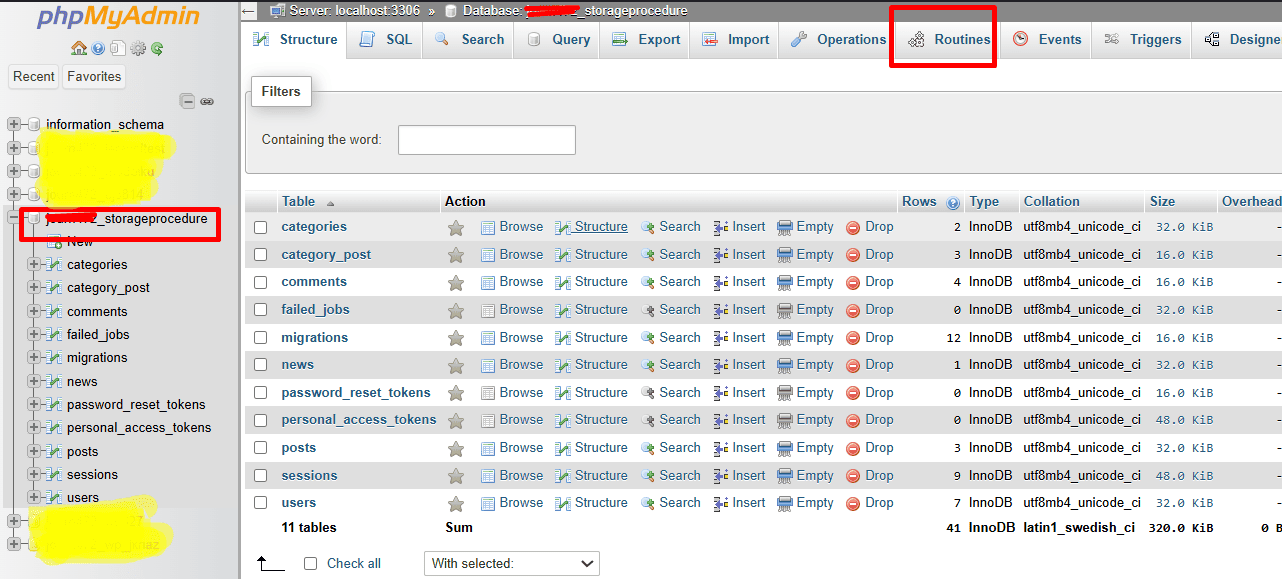The image size is (1282, 579).
Task: Click Drop for the sessions table
Action: click(x=870, y=476)
